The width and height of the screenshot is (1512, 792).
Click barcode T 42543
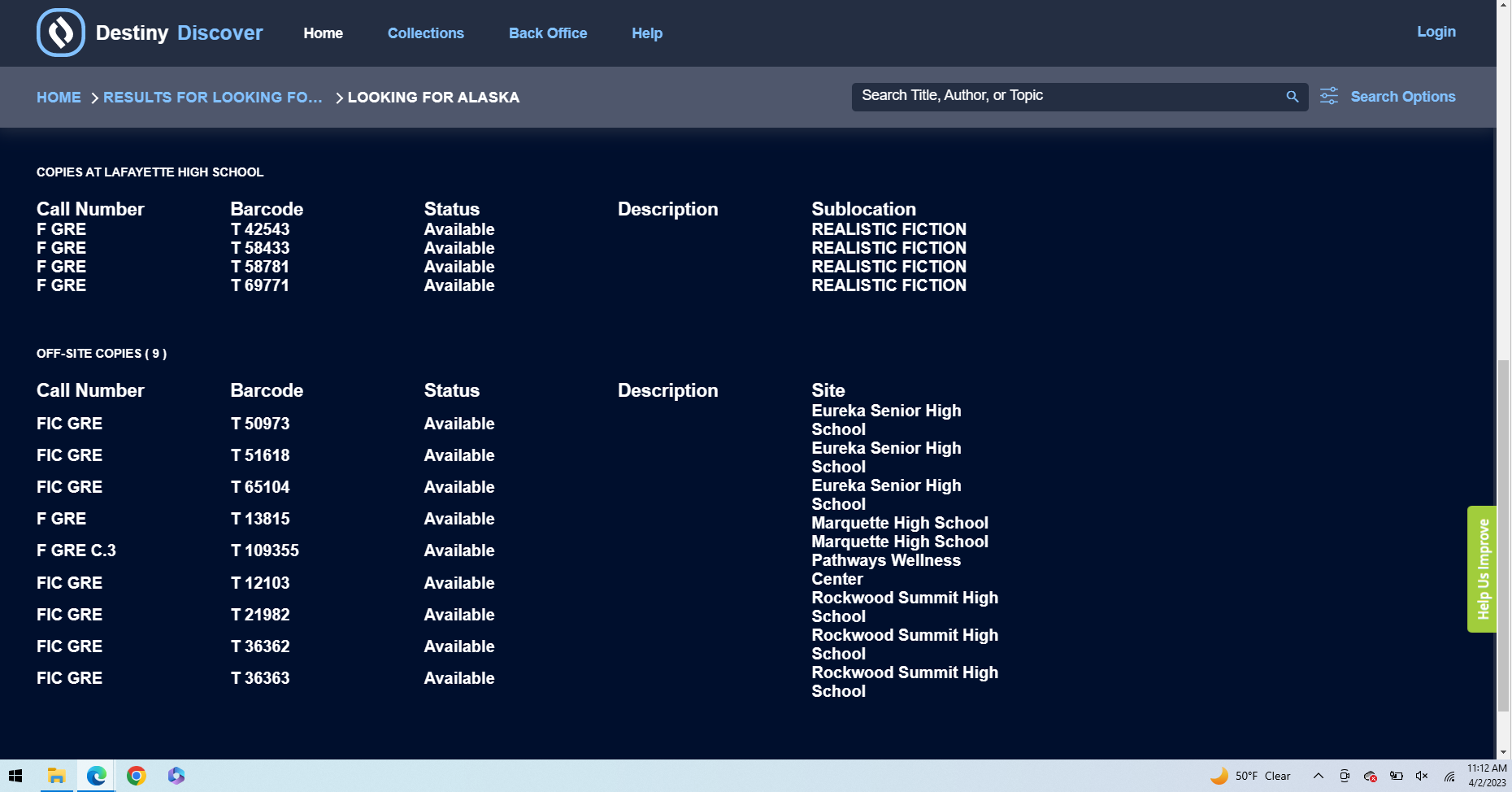pyautogui.click(x=260, y=229)
